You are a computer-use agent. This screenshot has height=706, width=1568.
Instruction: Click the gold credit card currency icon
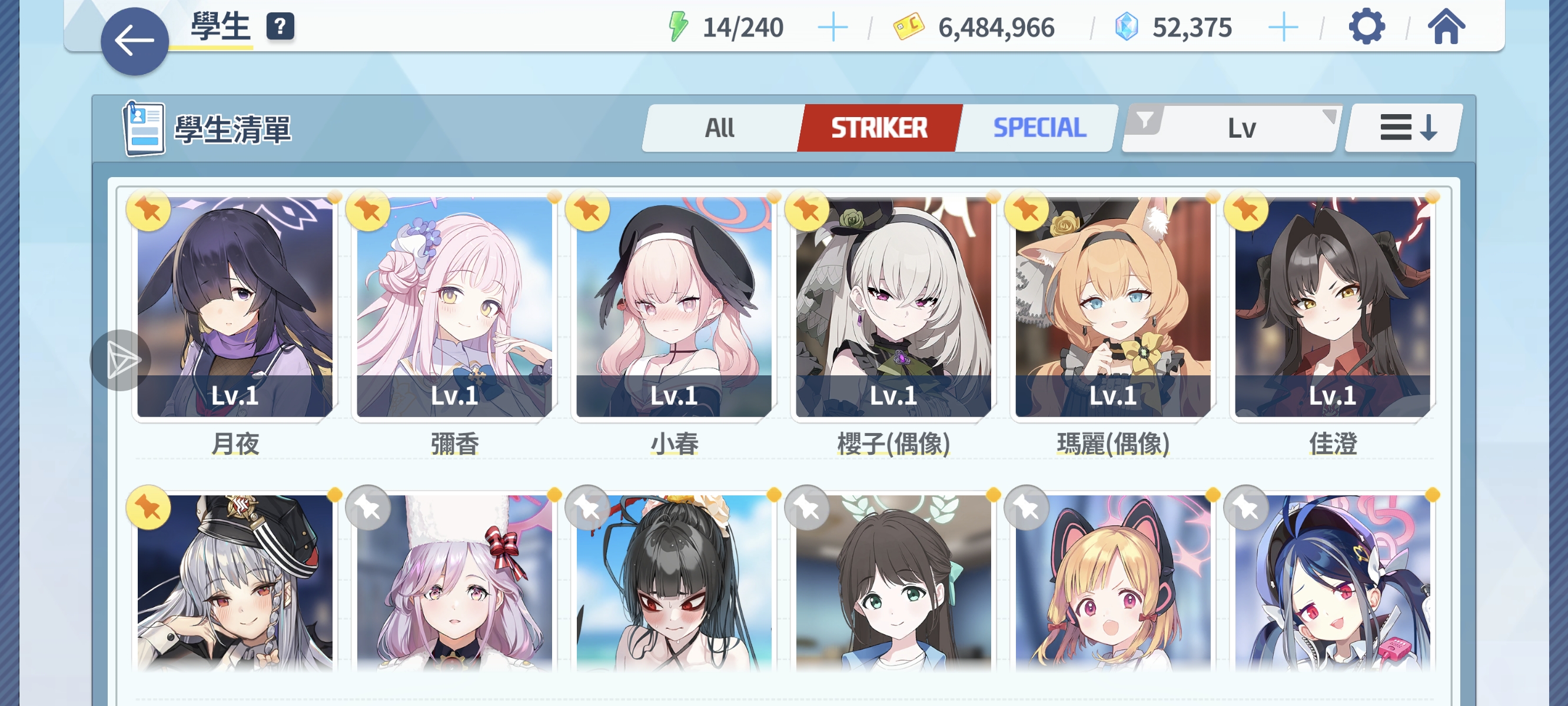[x=908, y=27]
